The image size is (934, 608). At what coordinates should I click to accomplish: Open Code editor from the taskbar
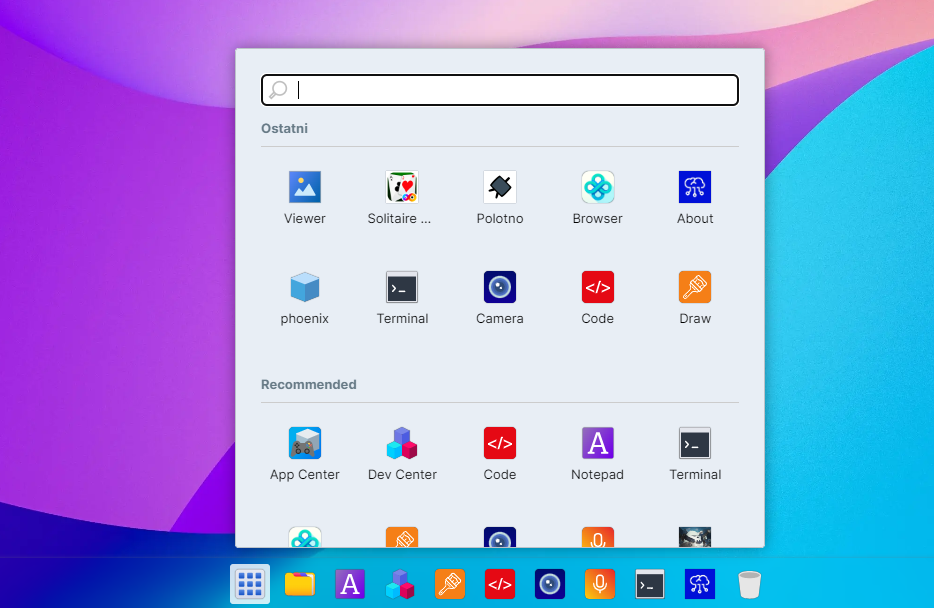point(500,584)
